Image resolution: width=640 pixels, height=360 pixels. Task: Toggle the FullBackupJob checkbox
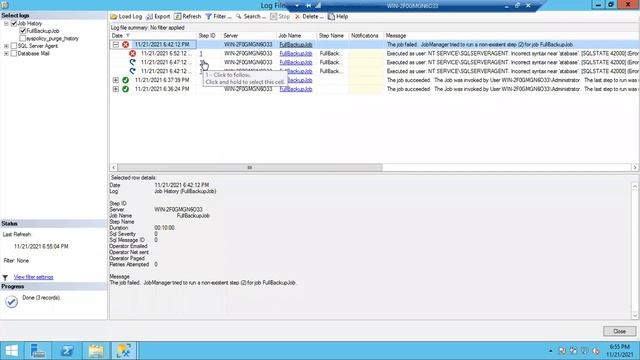tap(23, 31)
